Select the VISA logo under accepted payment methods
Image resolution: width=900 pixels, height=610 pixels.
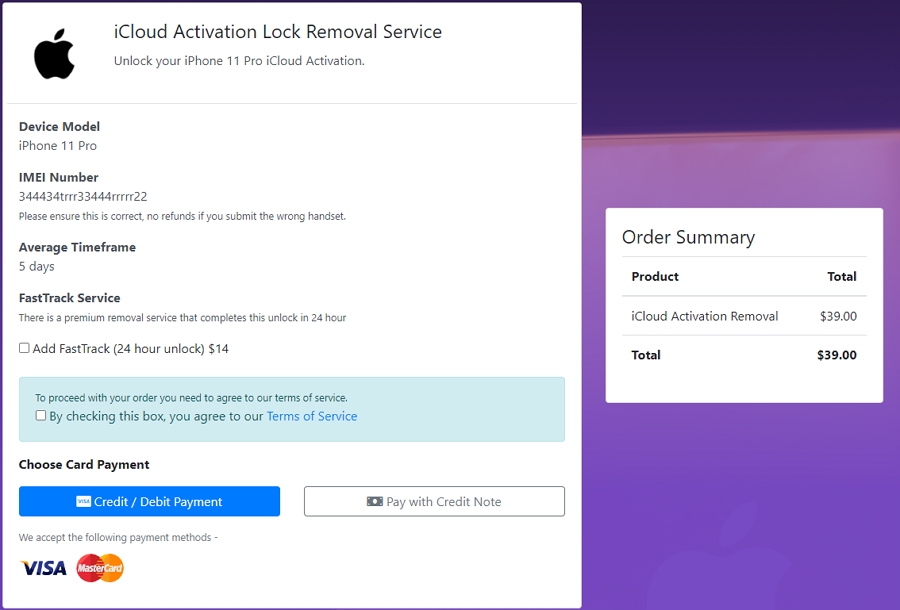pos(42,567)
